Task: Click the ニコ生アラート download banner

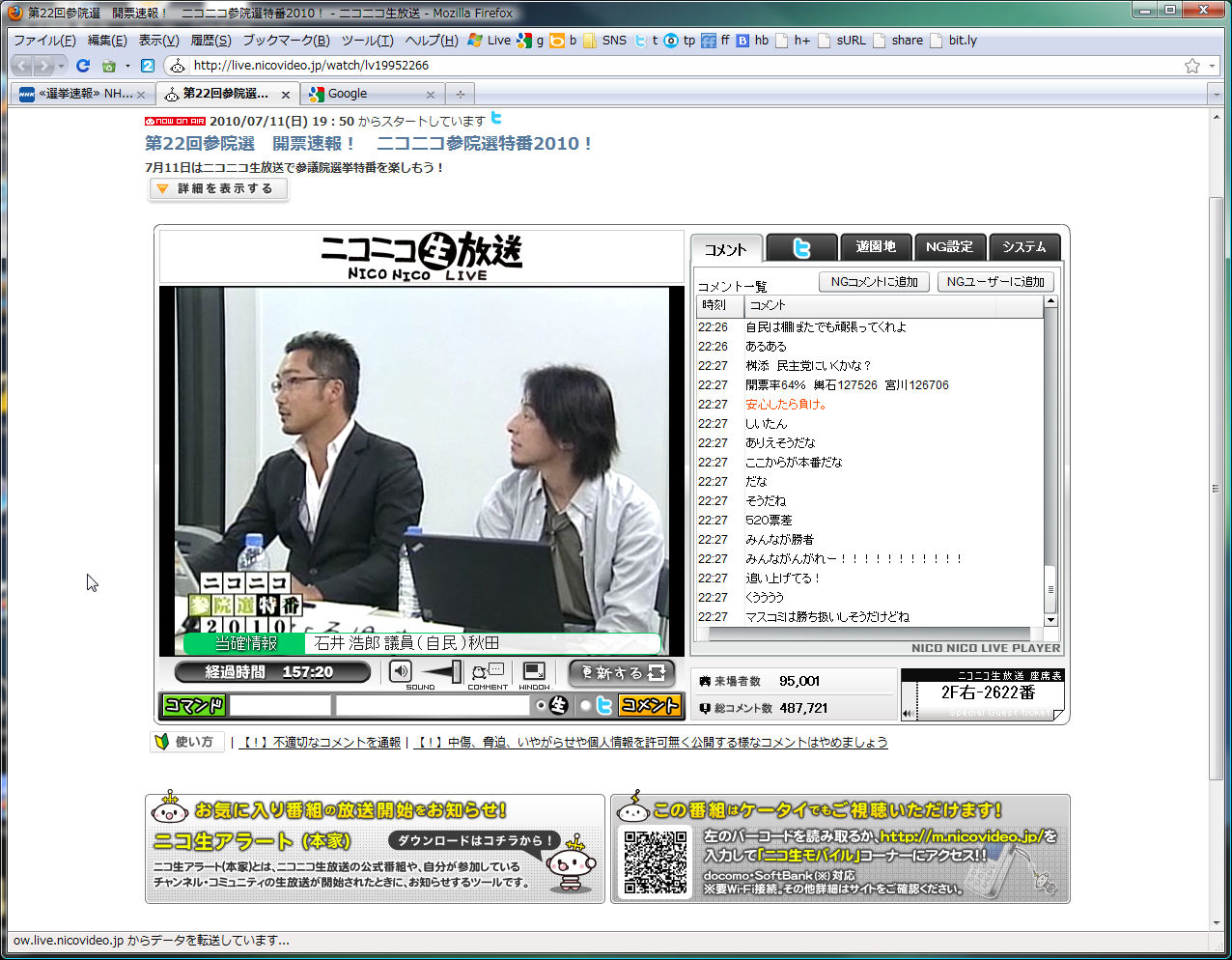Action: 375,849
